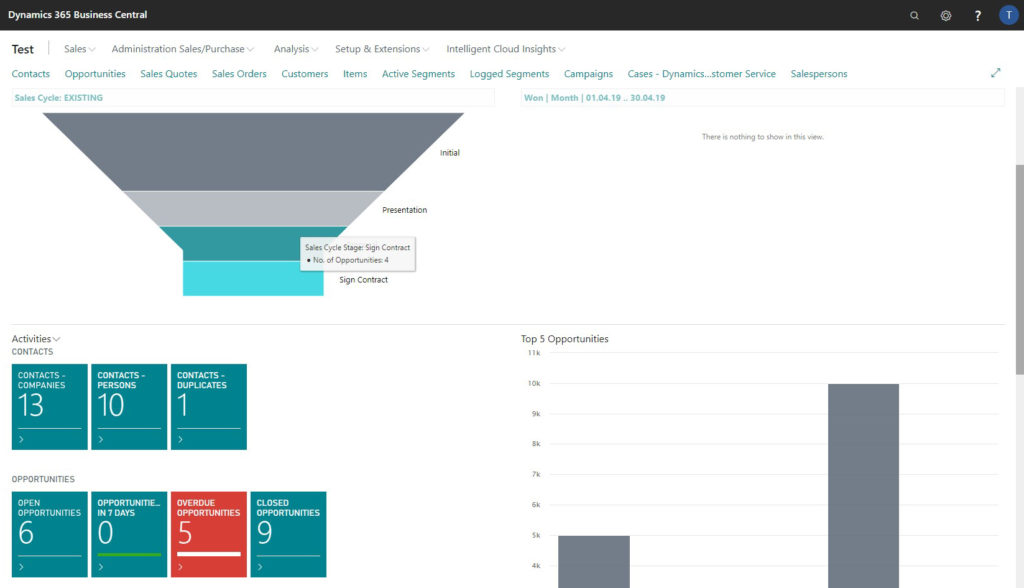Click the Sign Contract stage label
This screenshot has height=588, width=1024.
point(363,280)
